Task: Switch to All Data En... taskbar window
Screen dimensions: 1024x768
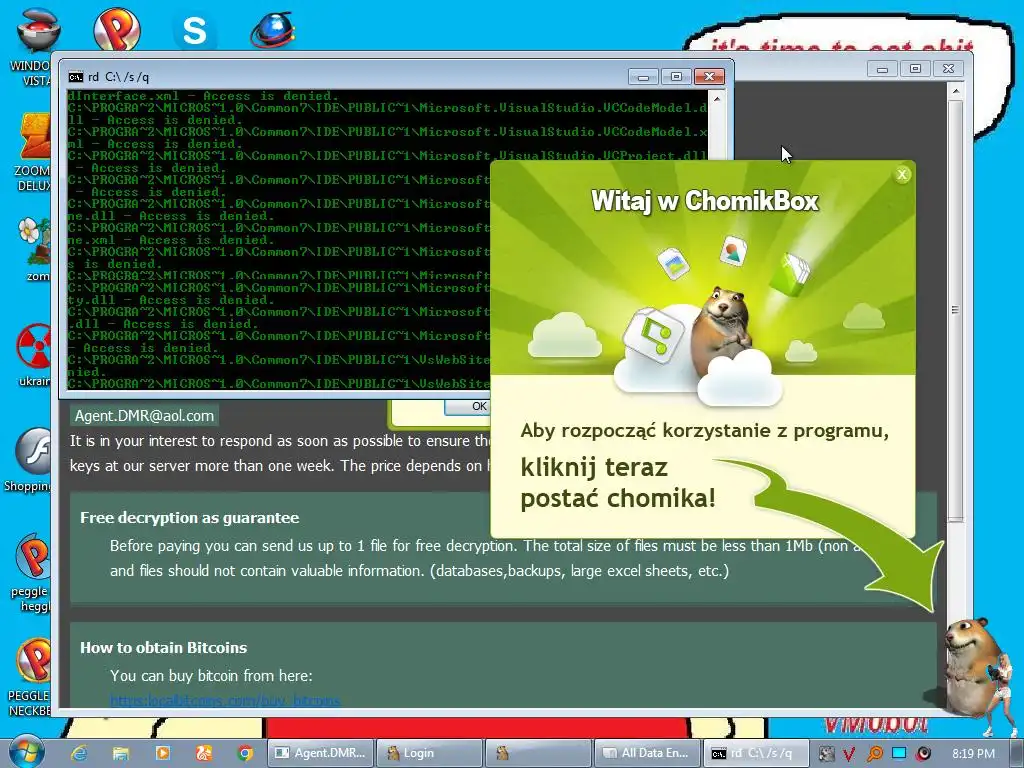Action: point(646,753)
